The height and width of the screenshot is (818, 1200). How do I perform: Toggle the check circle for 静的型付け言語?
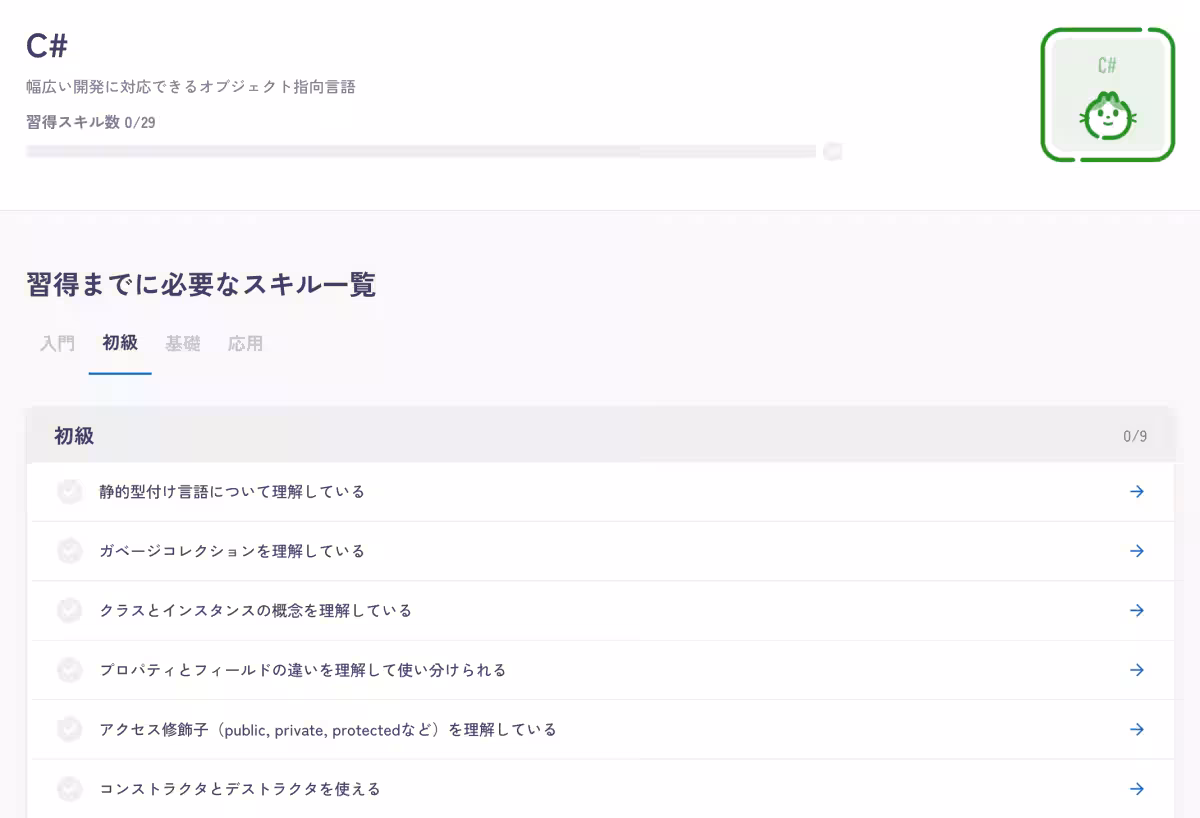click(69, 491)
